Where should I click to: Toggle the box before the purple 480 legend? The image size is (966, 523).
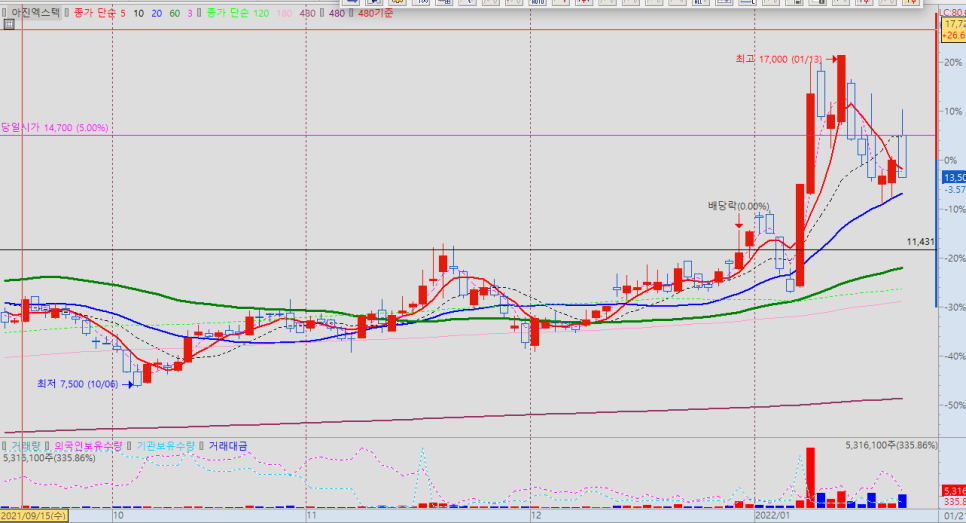click(x=323, y=13)
